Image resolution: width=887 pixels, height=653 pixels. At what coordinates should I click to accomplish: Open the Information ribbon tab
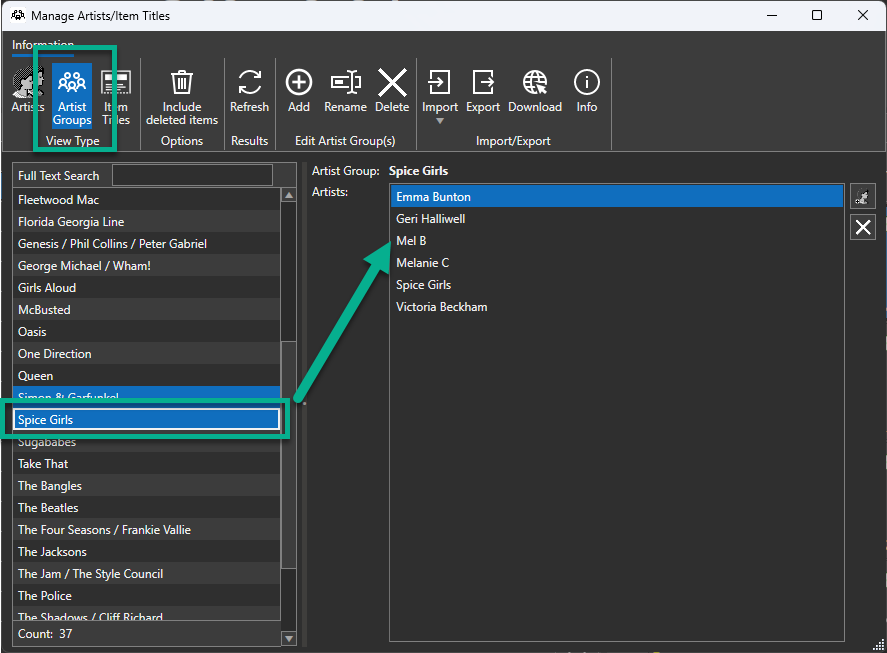coord(43,45)
